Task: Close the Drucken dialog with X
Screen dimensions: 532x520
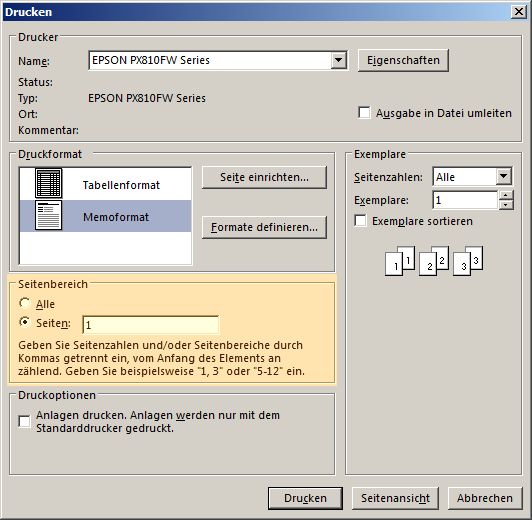Action: (x=519, y=12)
